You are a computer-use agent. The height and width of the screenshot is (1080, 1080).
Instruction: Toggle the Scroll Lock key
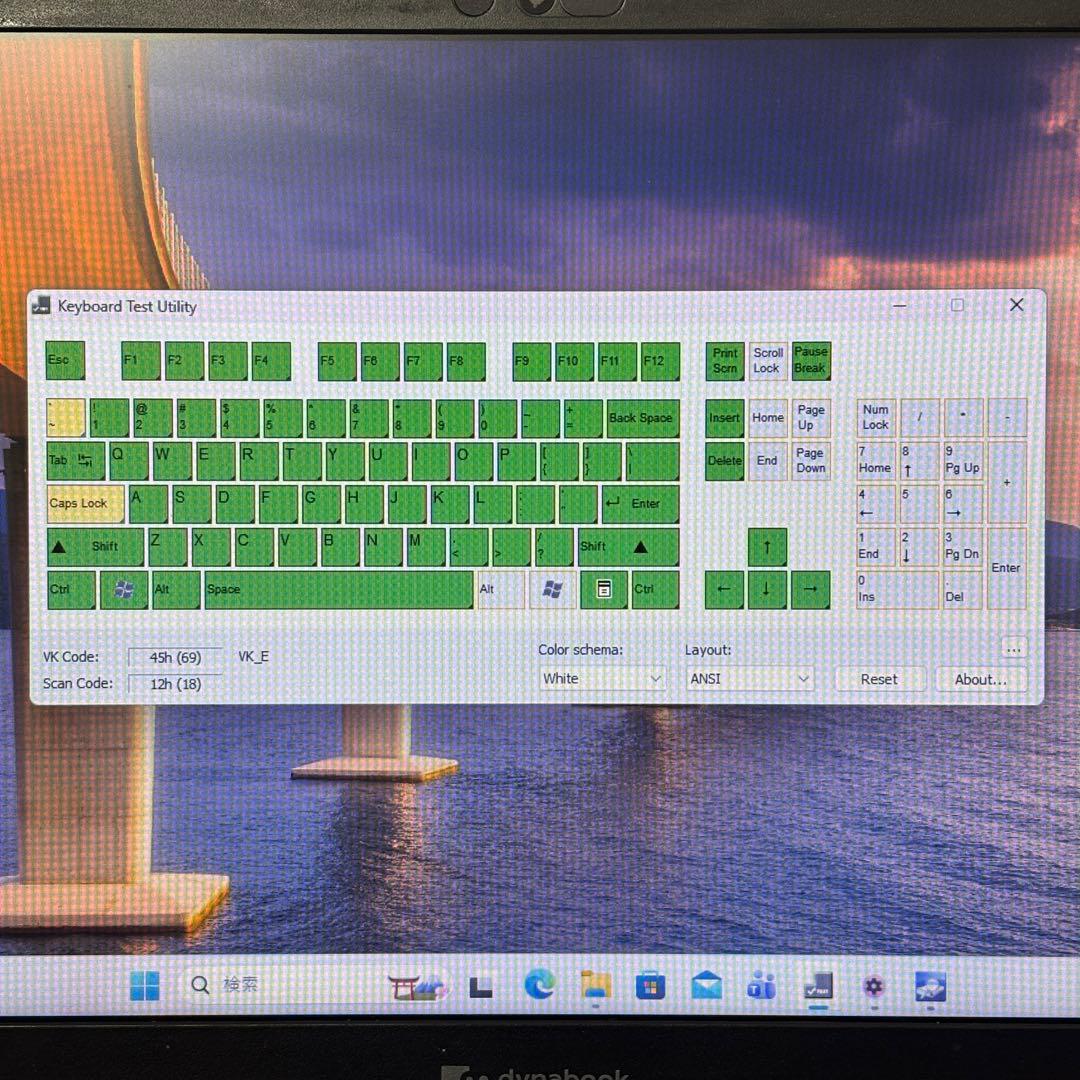pyautogui.click(x=767, y=360)
